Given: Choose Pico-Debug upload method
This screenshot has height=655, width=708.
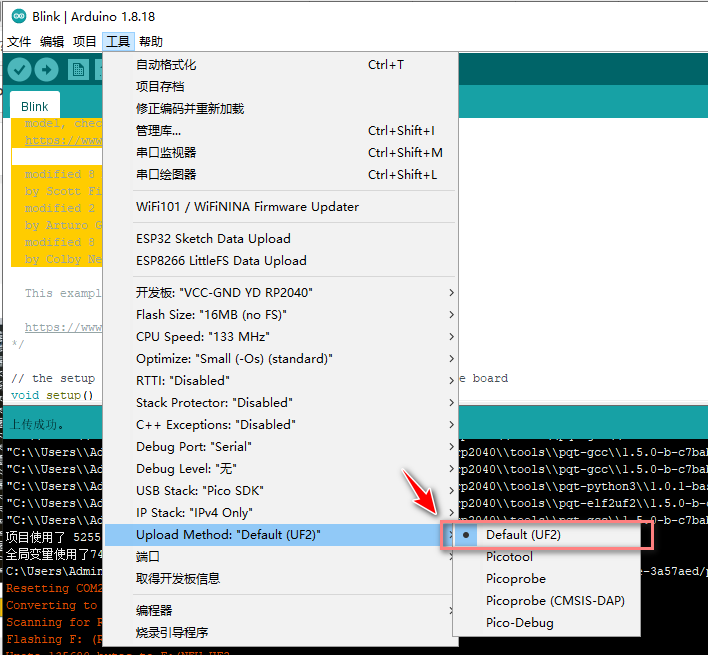Looking at the screenshot, I should point(547,623).
